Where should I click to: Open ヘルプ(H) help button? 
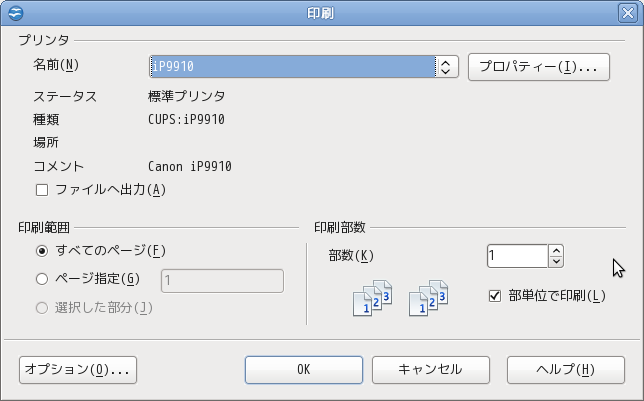566,370
